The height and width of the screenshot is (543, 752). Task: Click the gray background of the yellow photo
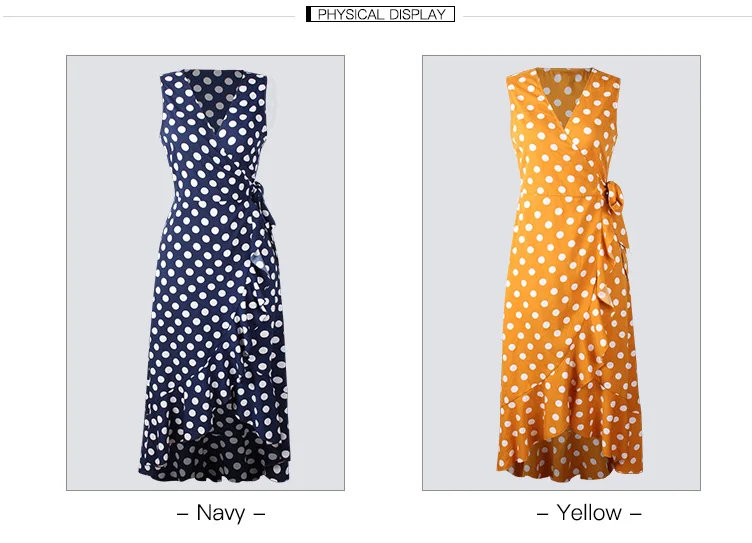tap(460, 272)
